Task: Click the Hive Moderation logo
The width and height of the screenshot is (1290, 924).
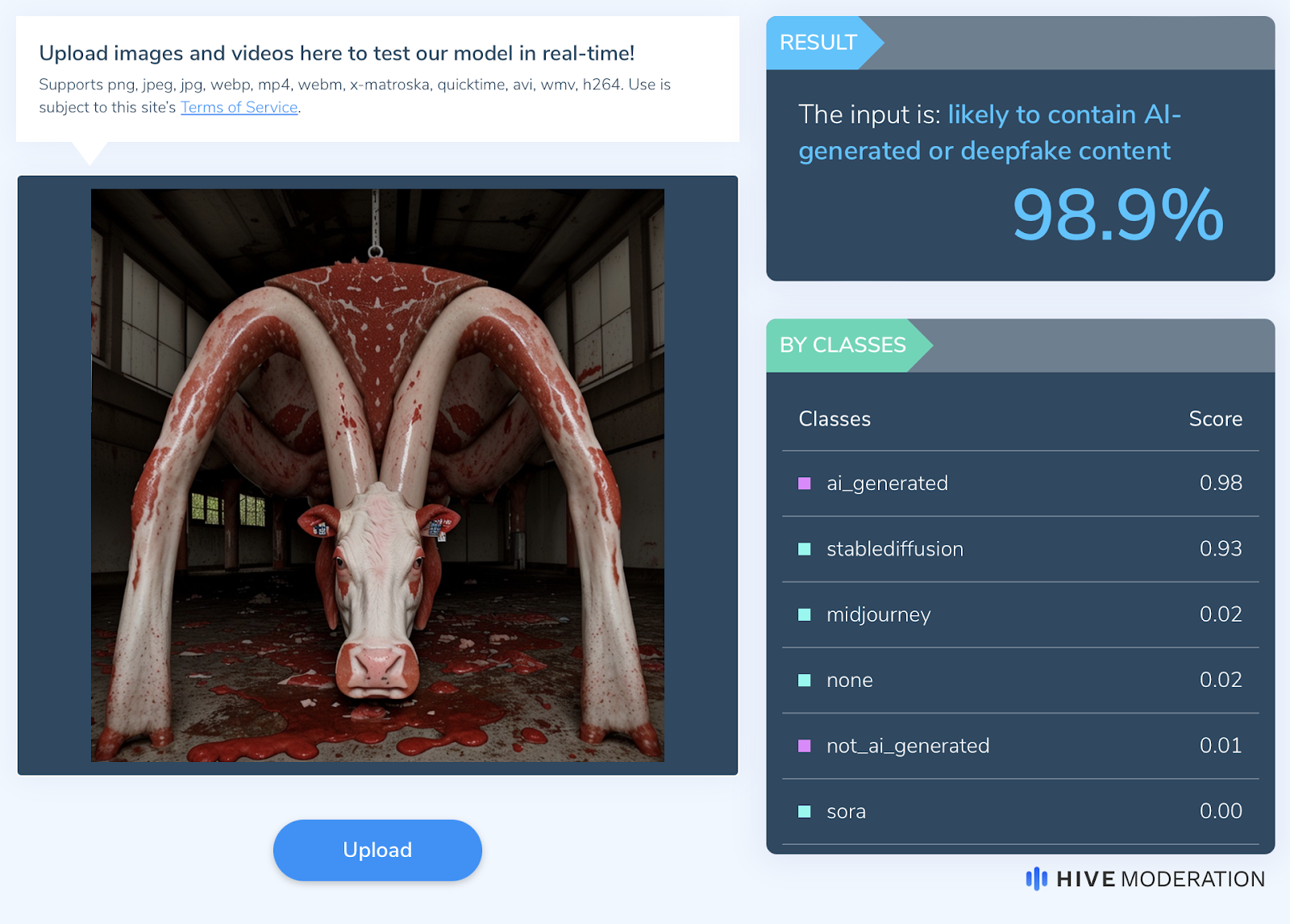Action: [1145, 879]
